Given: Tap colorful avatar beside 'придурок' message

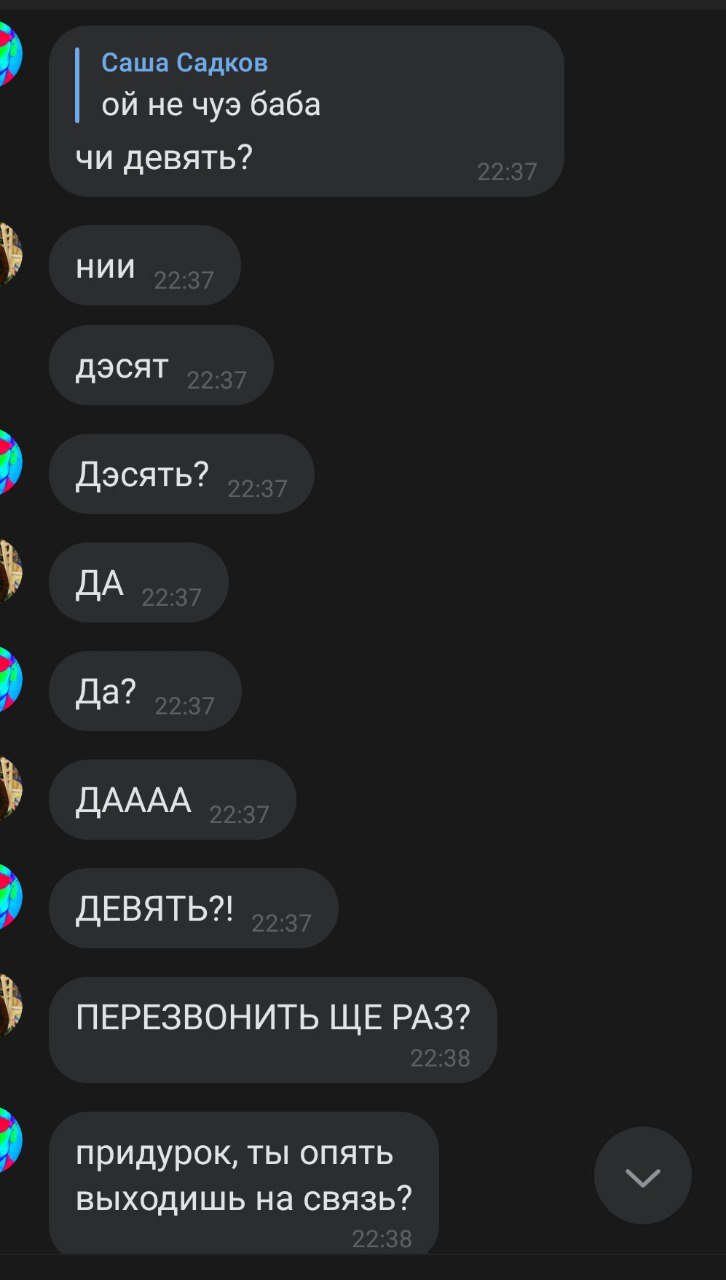Looking at the screenshot, I should 10,1140.
